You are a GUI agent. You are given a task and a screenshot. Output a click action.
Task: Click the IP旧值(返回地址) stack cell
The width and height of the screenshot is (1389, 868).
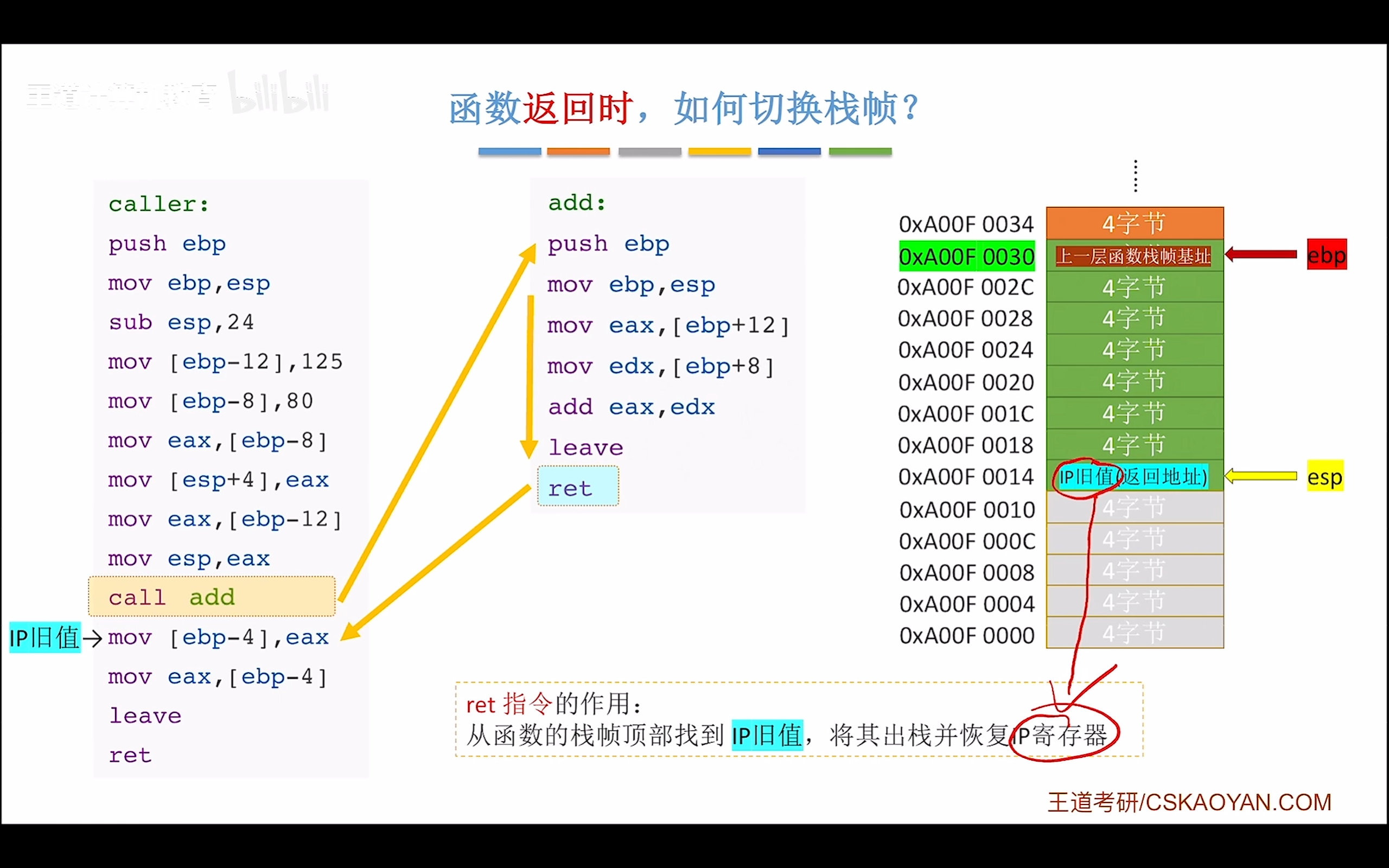click(x=1133, y=476)
